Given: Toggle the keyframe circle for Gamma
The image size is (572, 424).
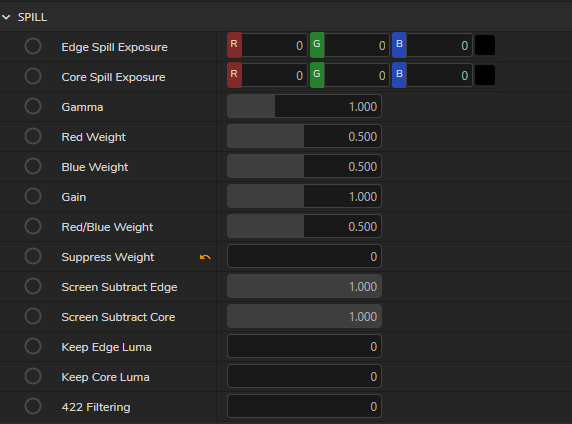Looking at the screenshot, I should point(33,106).
